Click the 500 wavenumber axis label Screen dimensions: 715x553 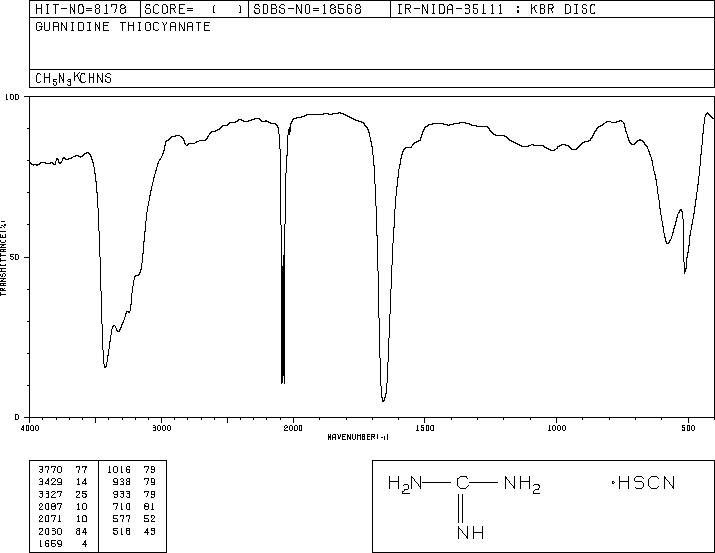click(x=688, y=428)
